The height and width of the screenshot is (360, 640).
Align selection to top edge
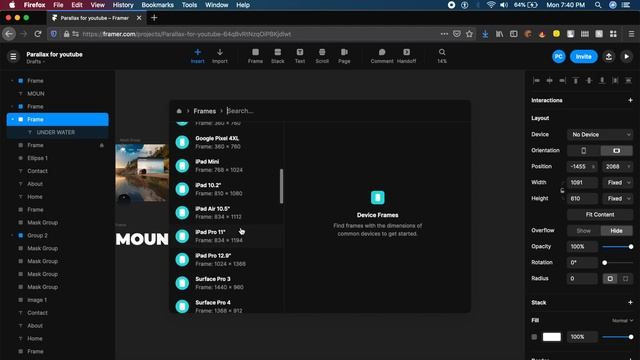click(576, 81)
